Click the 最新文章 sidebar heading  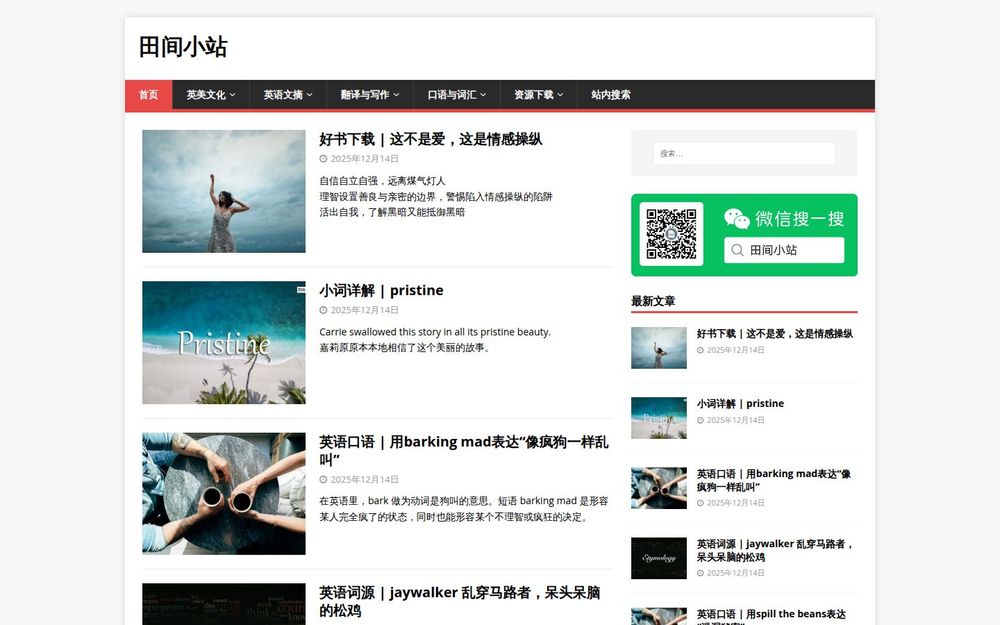pos(653,301)
